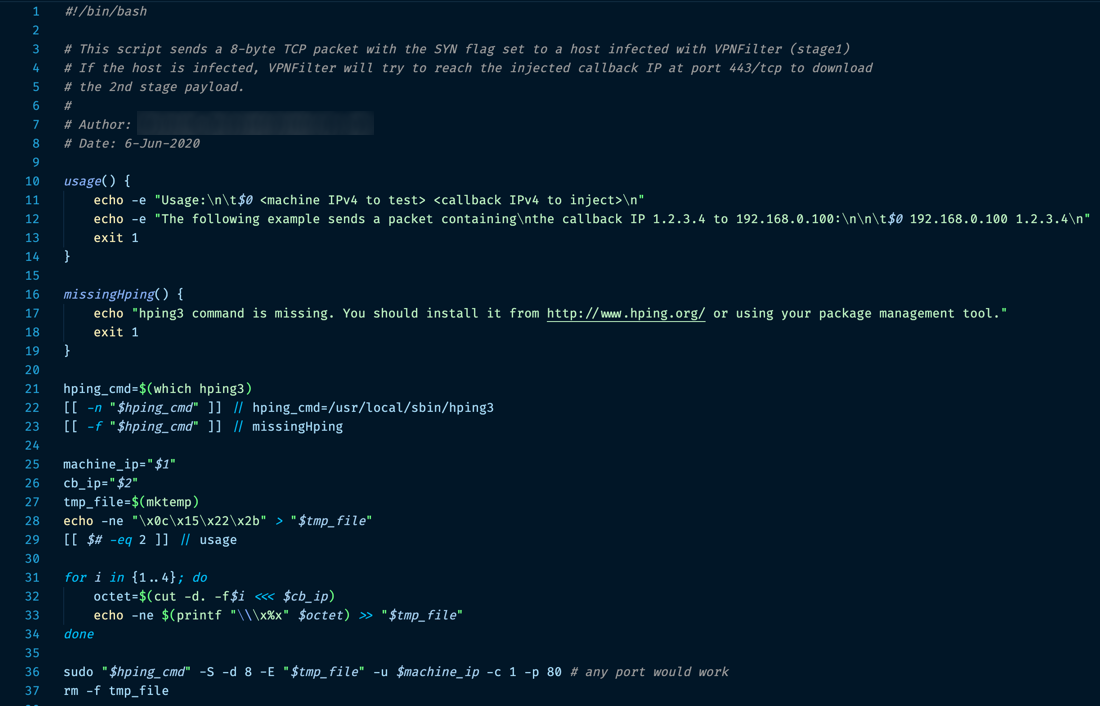Click line number 10 in the gutter
The width and height of the screenshot is (1100, 706).
tap(32, 181)
